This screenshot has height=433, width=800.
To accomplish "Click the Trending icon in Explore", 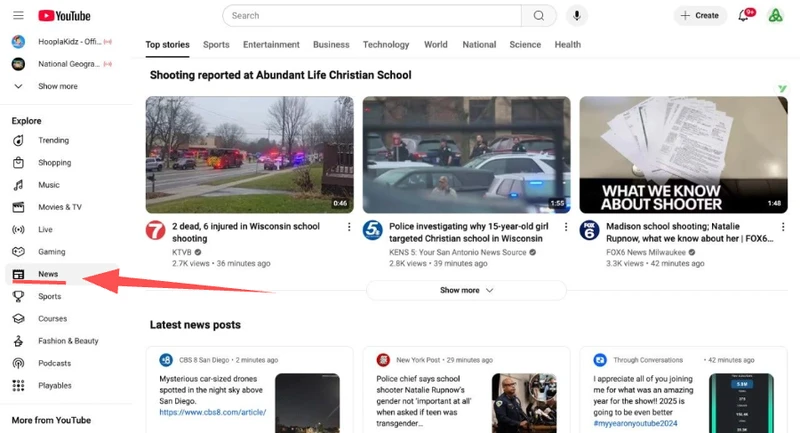I will coord(18,140).
